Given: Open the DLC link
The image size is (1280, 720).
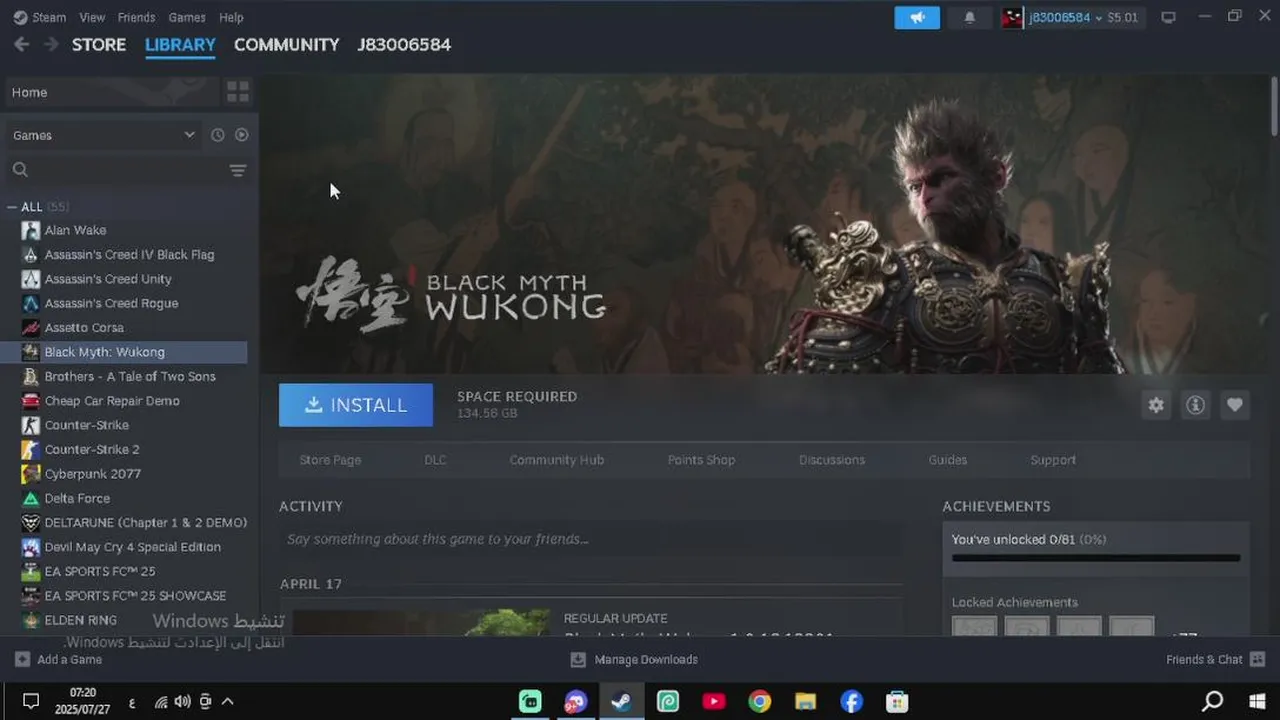Looking at the screenshot, I should click(x=435, y=460).
